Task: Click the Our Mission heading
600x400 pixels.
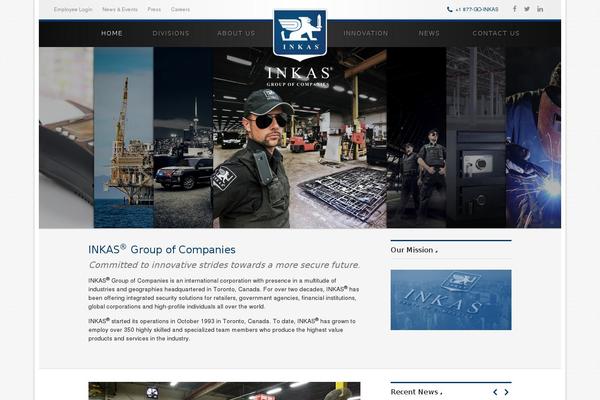Action: pos(414,250)
